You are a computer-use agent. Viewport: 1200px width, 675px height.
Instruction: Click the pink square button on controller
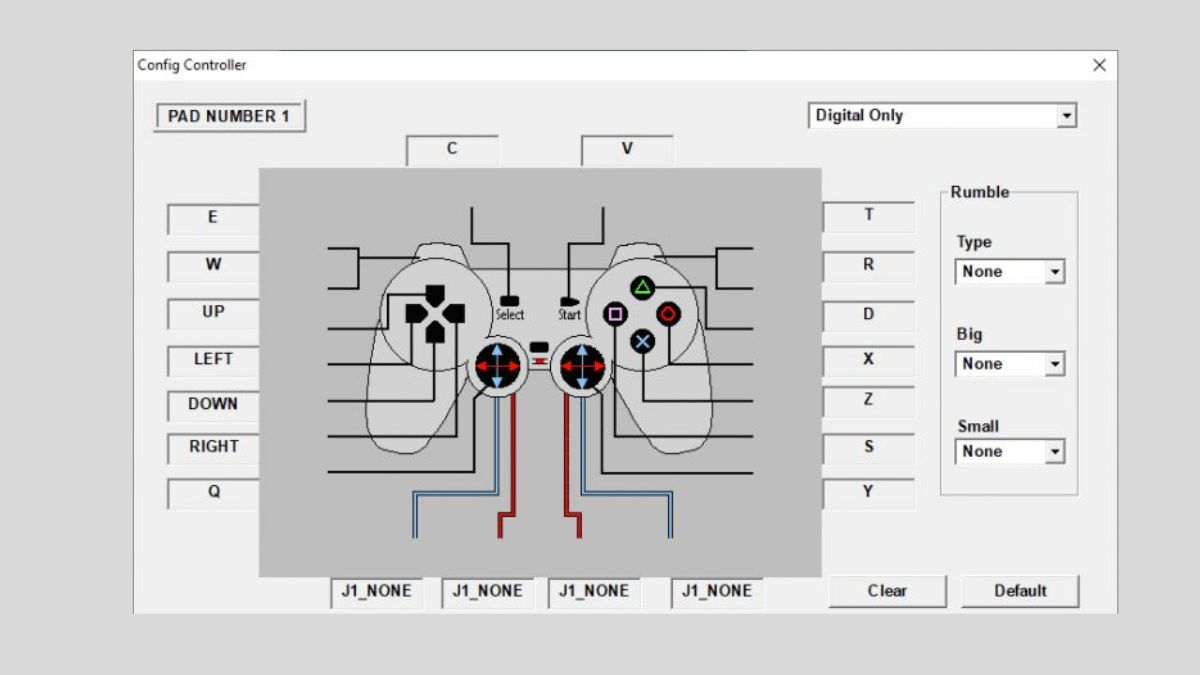coord(615,314)
